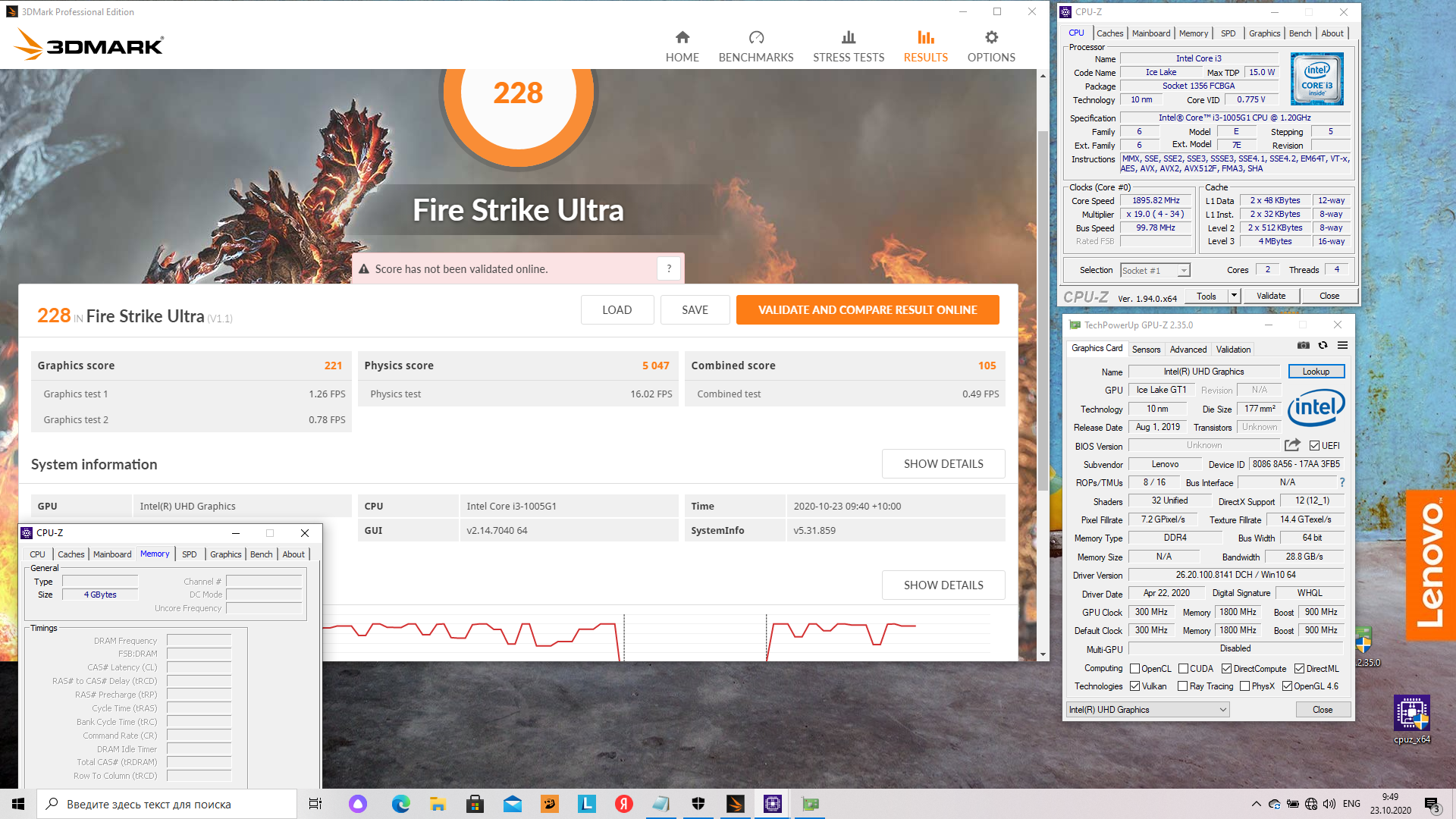The width and height of the screenshot is (1456, 819).
Task: Refresh GPU-Z readings
Action: 1323,345
